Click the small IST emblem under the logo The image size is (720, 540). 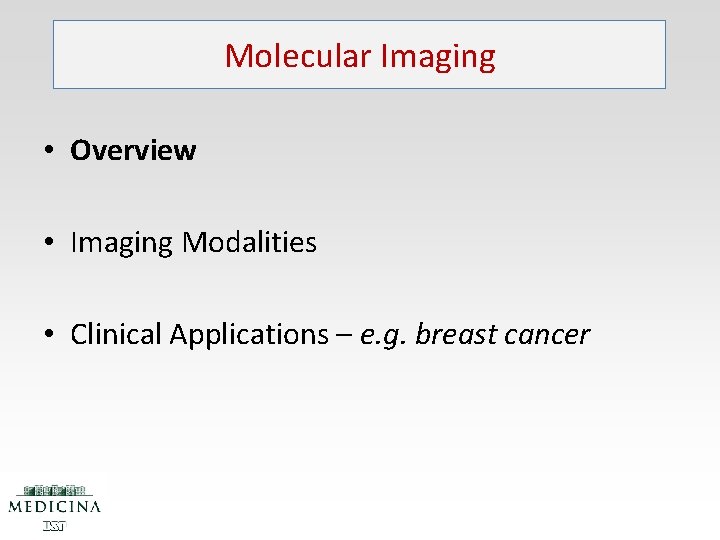coord(54,526)
